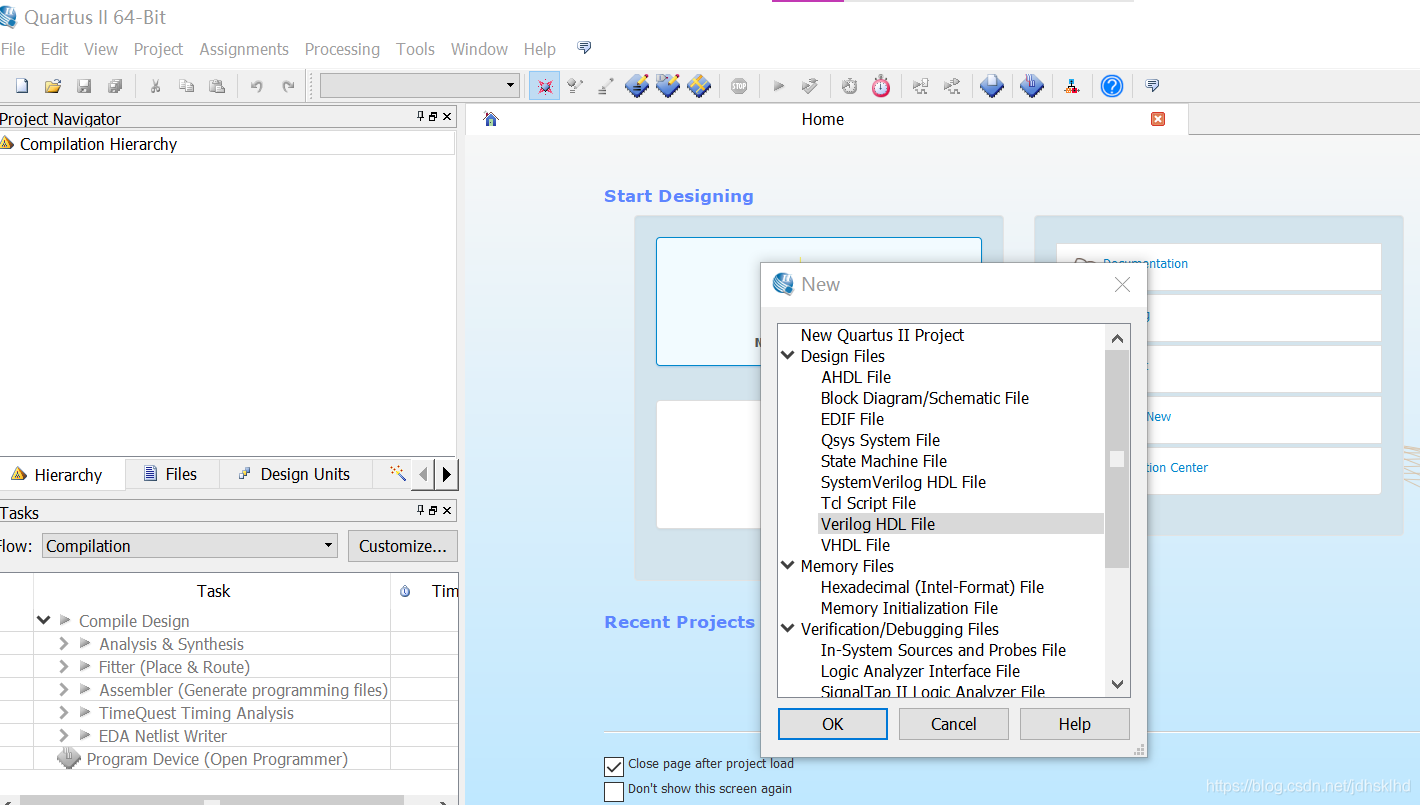Collapse the Compile Design task

(x=43, y=620)
